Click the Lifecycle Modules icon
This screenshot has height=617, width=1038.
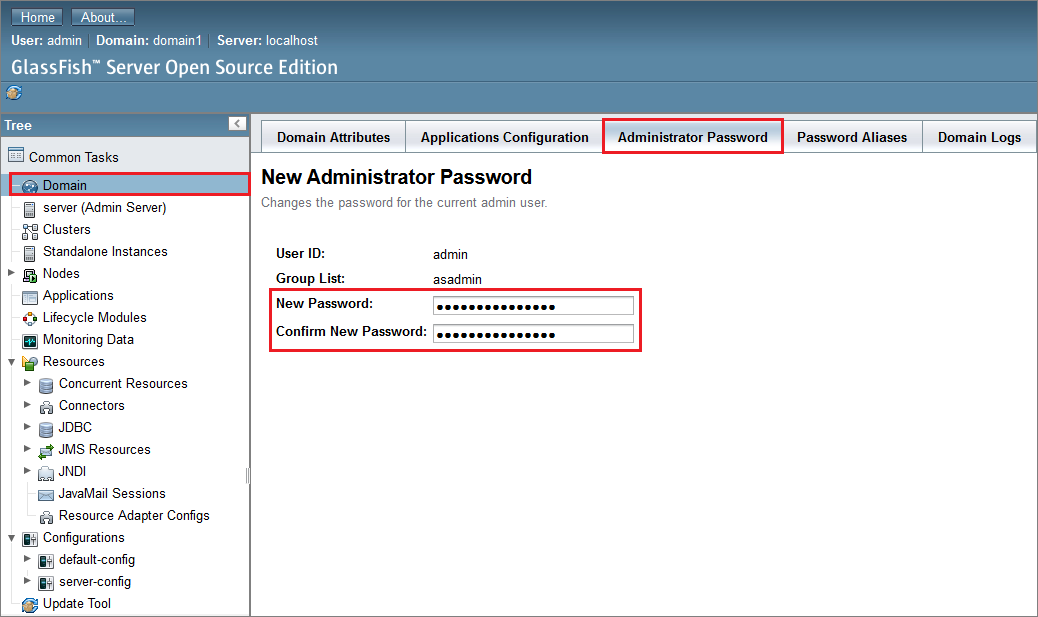pos(30,318)
